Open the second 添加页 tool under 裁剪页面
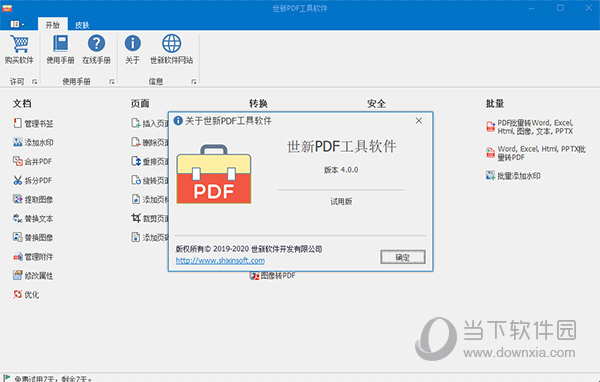Image resolution: width=600 pixels, height=382 pixels. (x=149, y=237)
